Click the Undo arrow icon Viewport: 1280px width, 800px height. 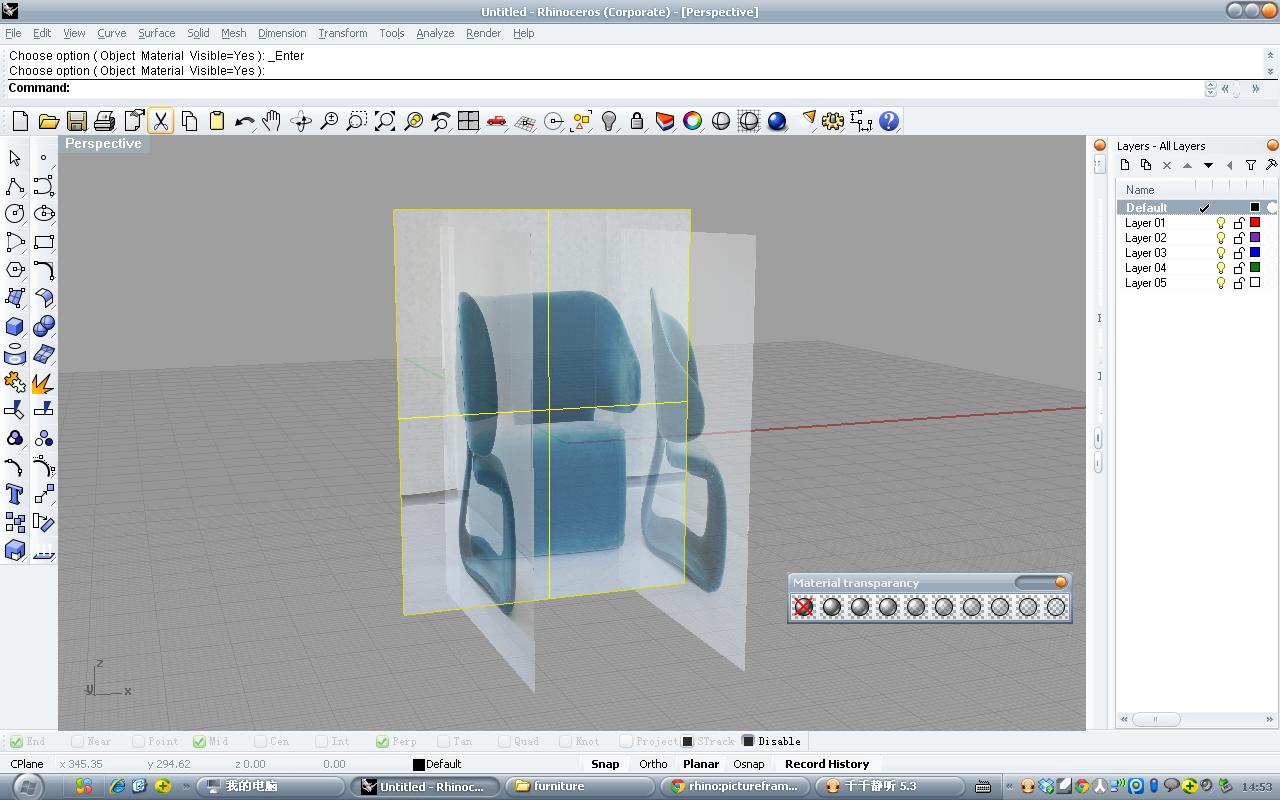coord(244,121)
